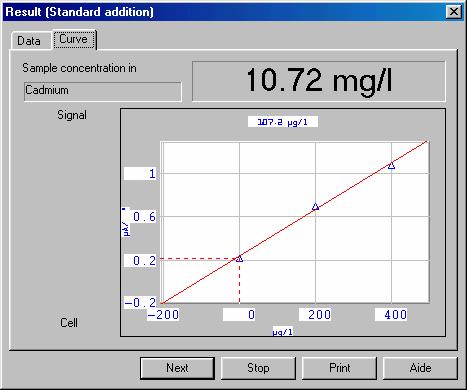Click the Next button
The image size is (467, 390).
click(177, 368)
